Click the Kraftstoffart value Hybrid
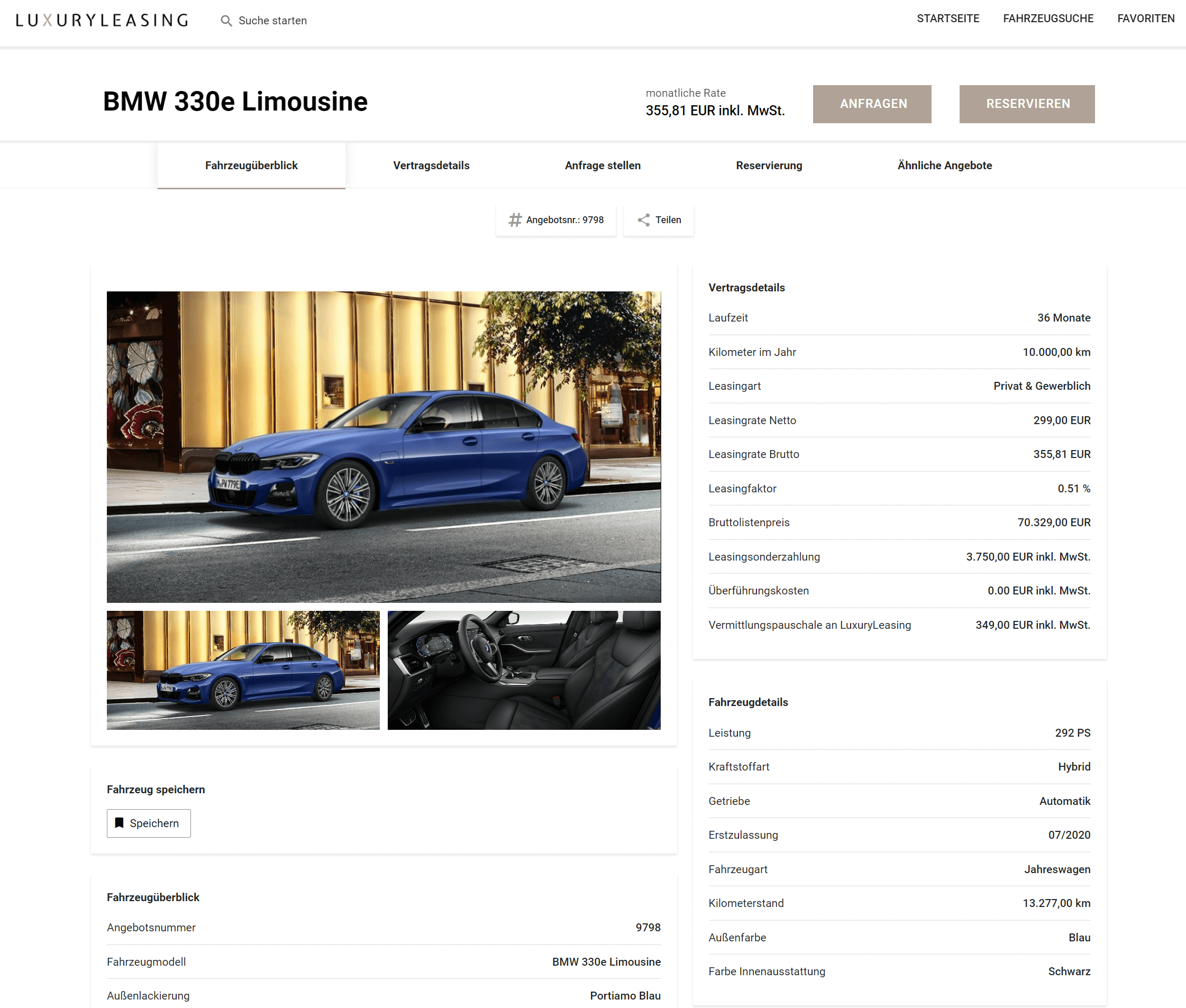This screenshot has width=1186, height=1008. tap(1074, 766)
